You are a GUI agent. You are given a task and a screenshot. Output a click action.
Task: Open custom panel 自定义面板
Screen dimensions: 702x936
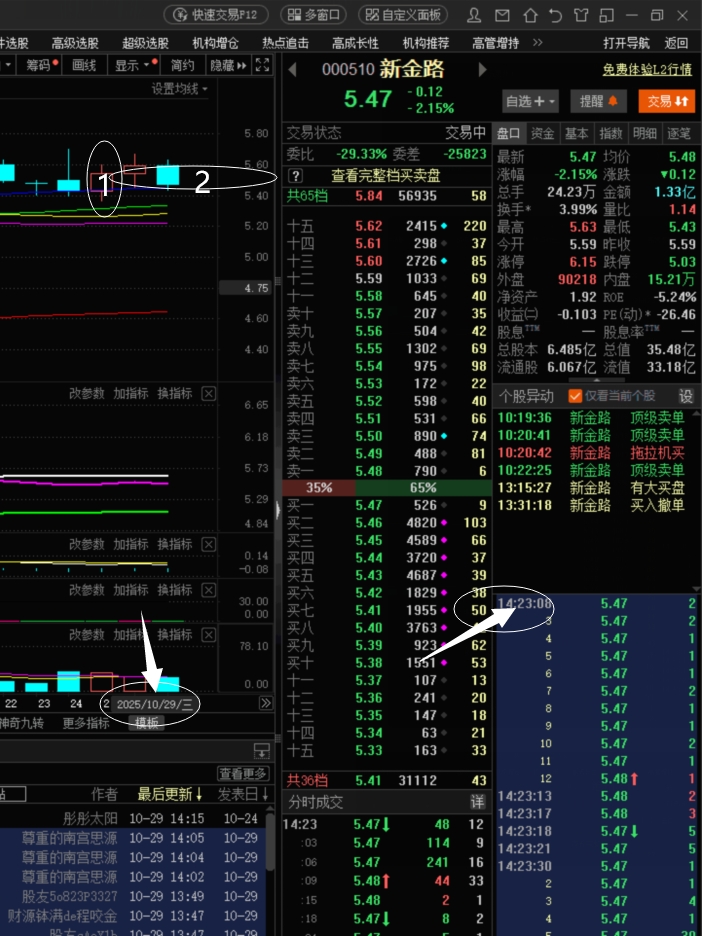pyautogui.click(x=403, y=14)
